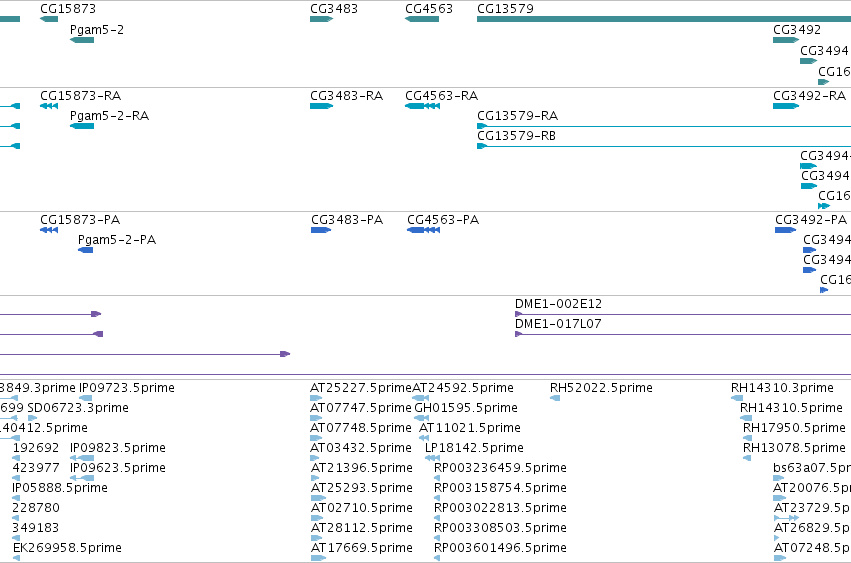Select EST label RP003022813.5prime

500,508
